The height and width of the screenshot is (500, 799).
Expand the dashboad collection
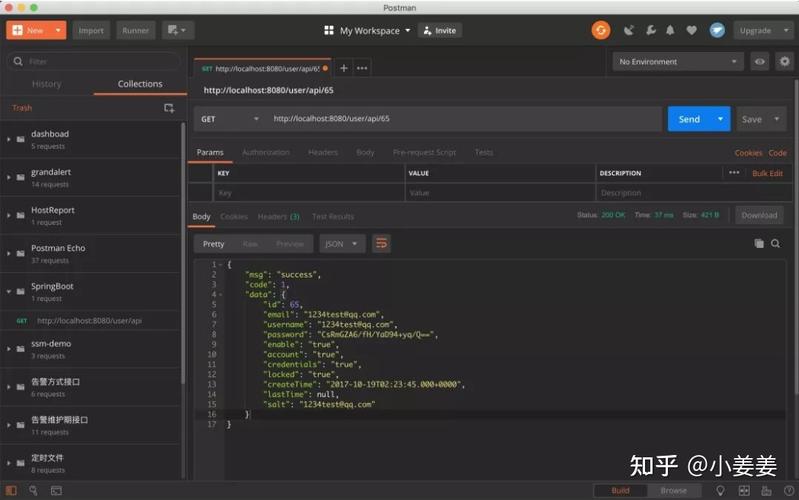coord(9,139)
